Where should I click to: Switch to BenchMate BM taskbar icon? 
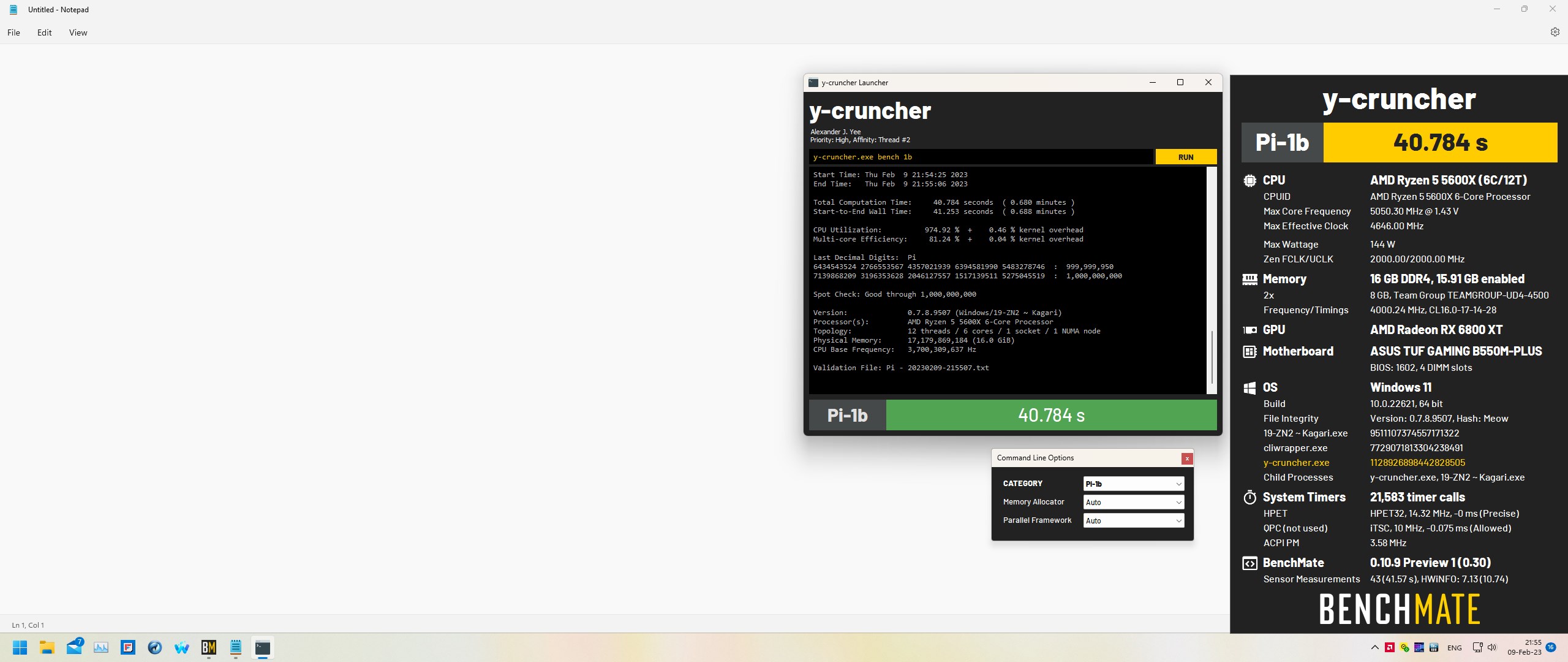(x=209, y=647)
